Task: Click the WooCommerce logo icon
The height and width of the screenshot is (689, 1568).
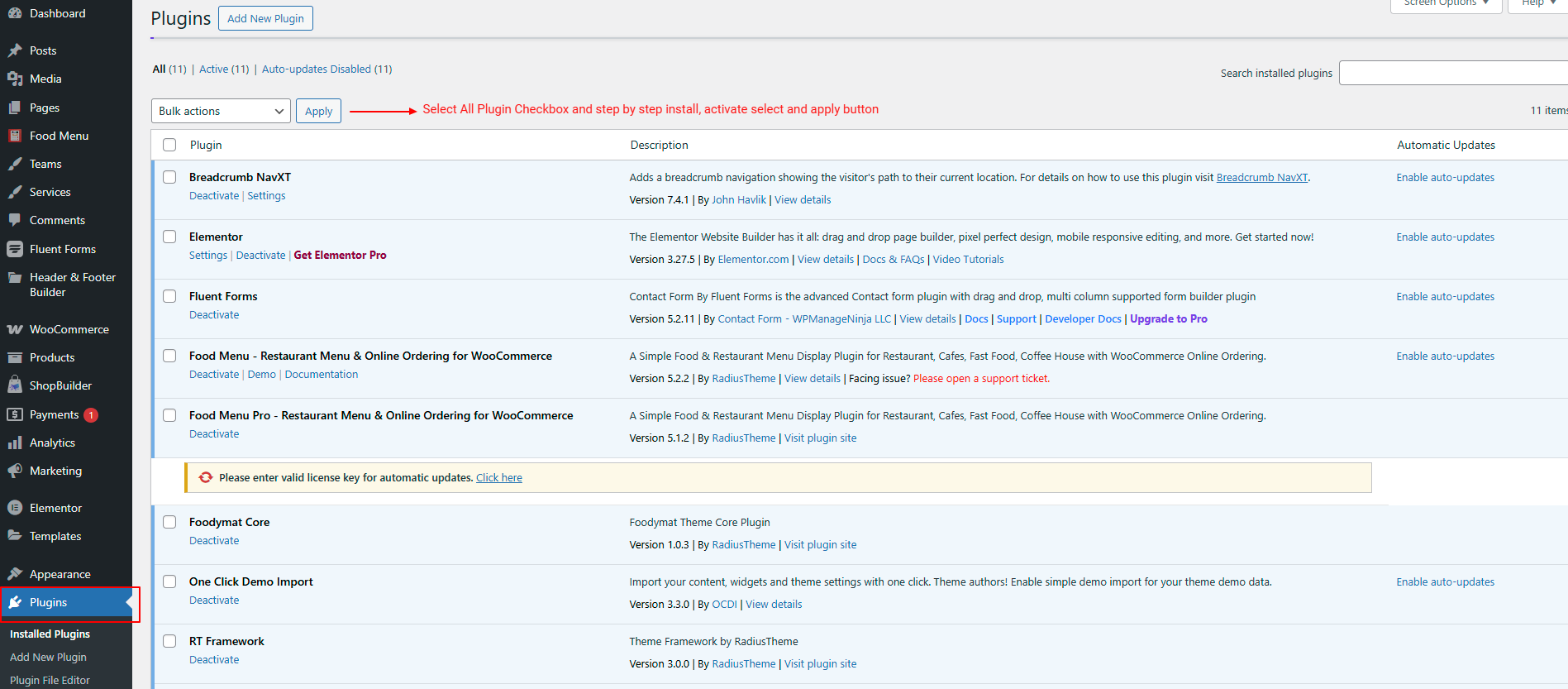Action: pos(15,329)
